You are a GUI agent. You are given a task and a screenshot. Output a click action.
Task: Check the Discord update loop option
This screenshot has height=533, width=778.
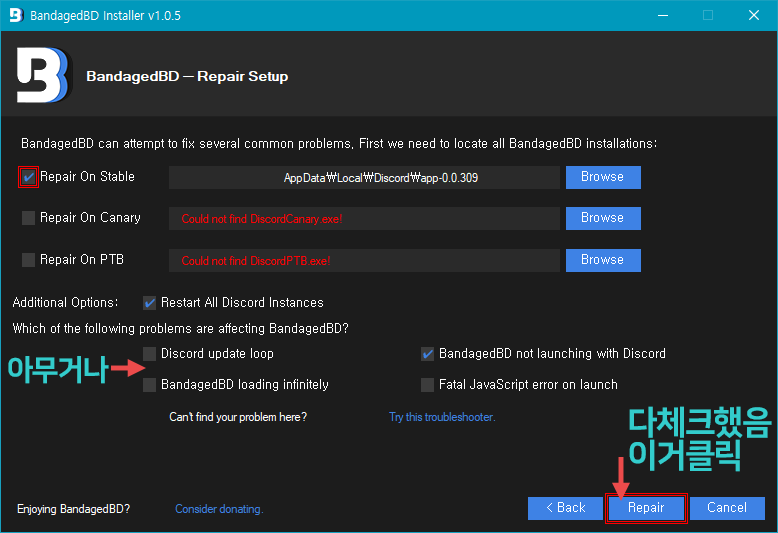pos(149,354)
